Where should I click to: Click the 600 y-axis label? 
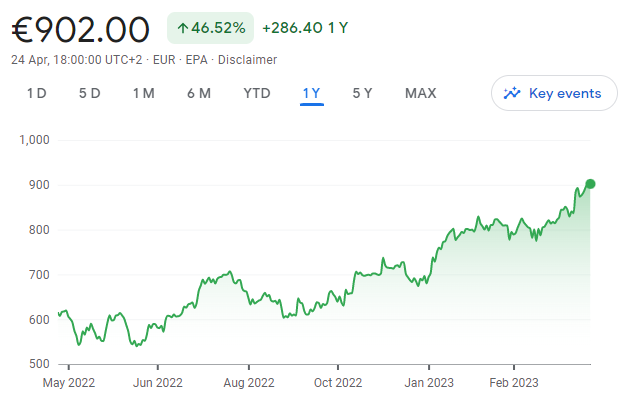pos(39,320)
